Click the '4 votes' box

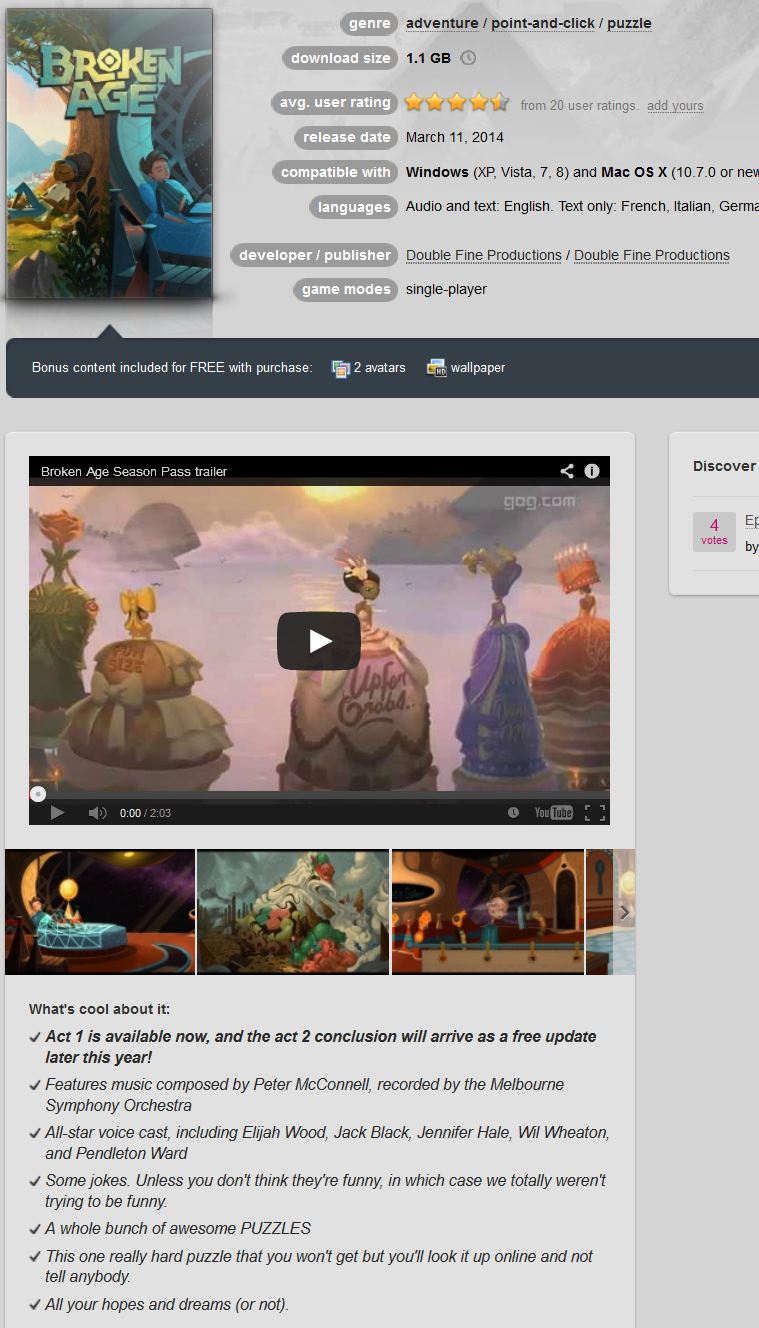714,532
